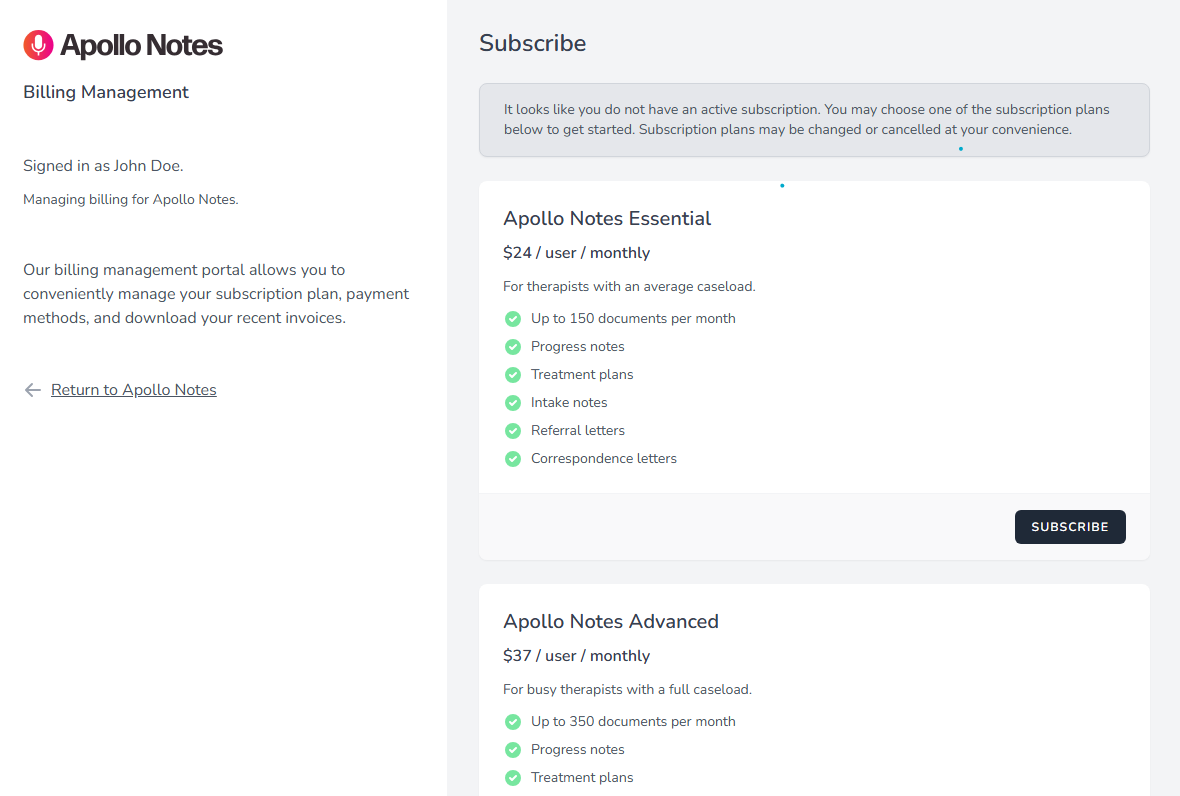Select the 'Apollo Notes Essential' plan title

[607, 218]
